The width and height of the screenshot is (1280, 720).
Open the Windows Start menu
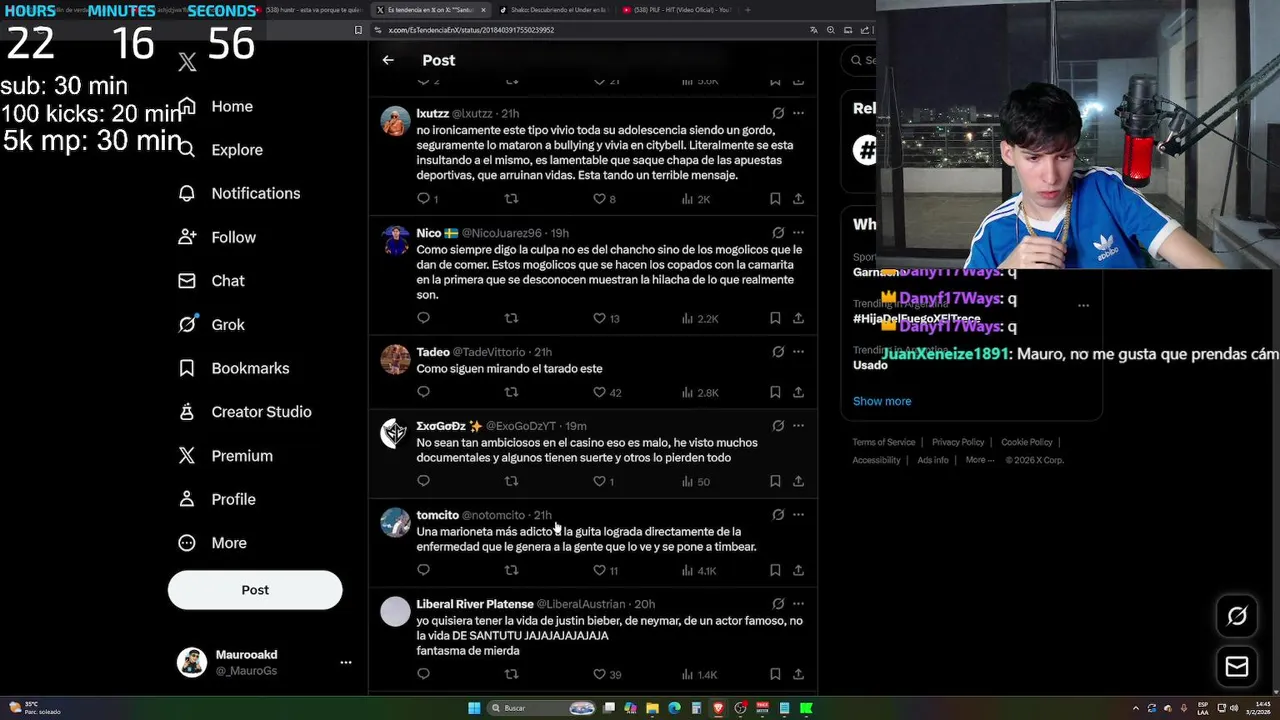click(x=474, y=708)
